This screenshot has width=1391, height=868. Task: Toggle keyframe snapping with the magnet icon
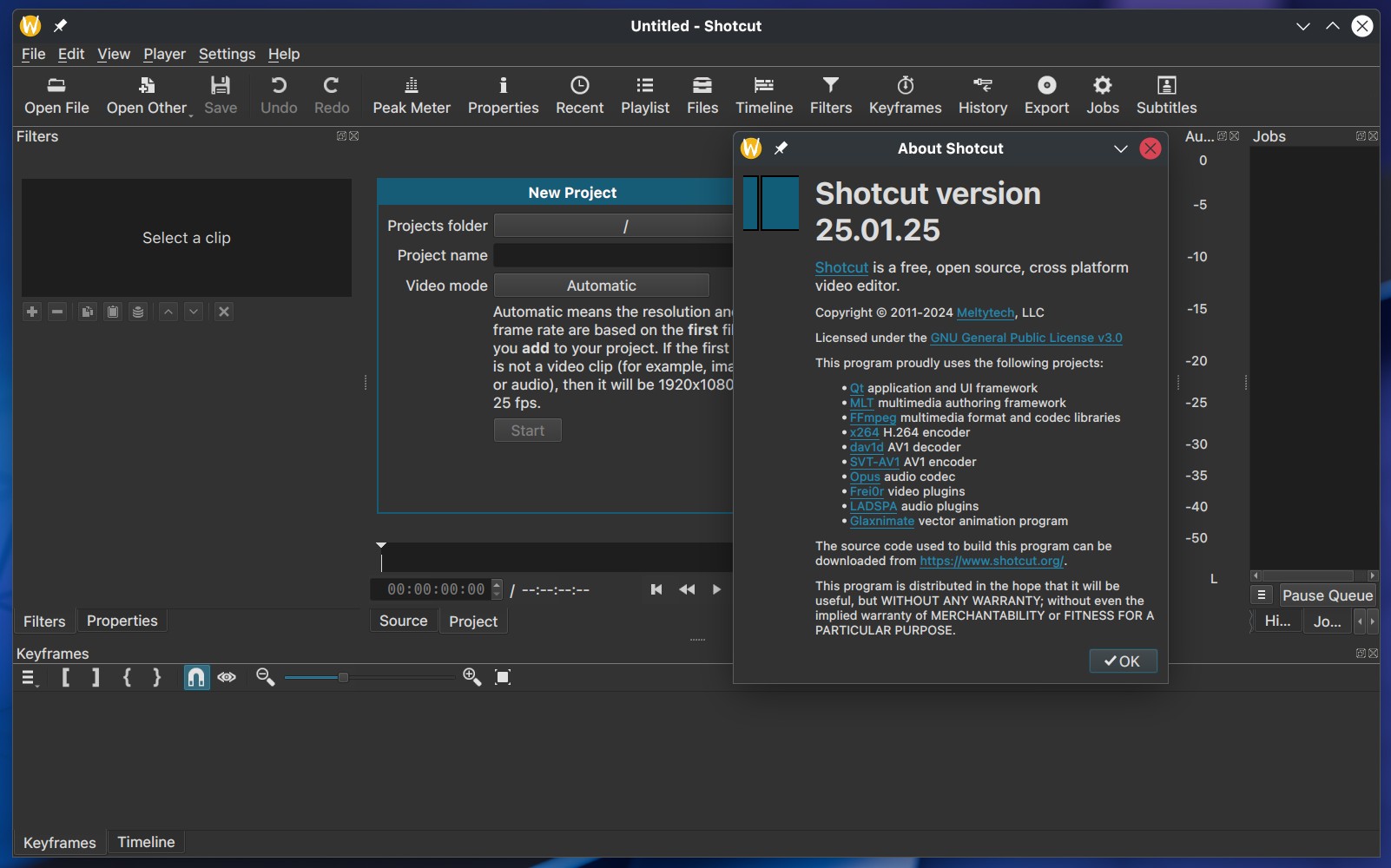point(196,678)
